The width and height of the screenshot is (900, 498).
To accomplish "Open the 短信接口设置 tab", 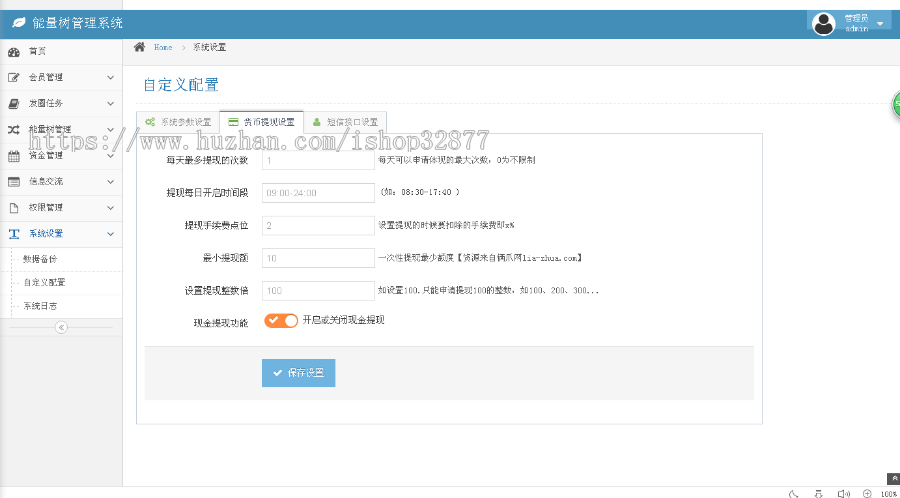I will (x=346, y=122).
